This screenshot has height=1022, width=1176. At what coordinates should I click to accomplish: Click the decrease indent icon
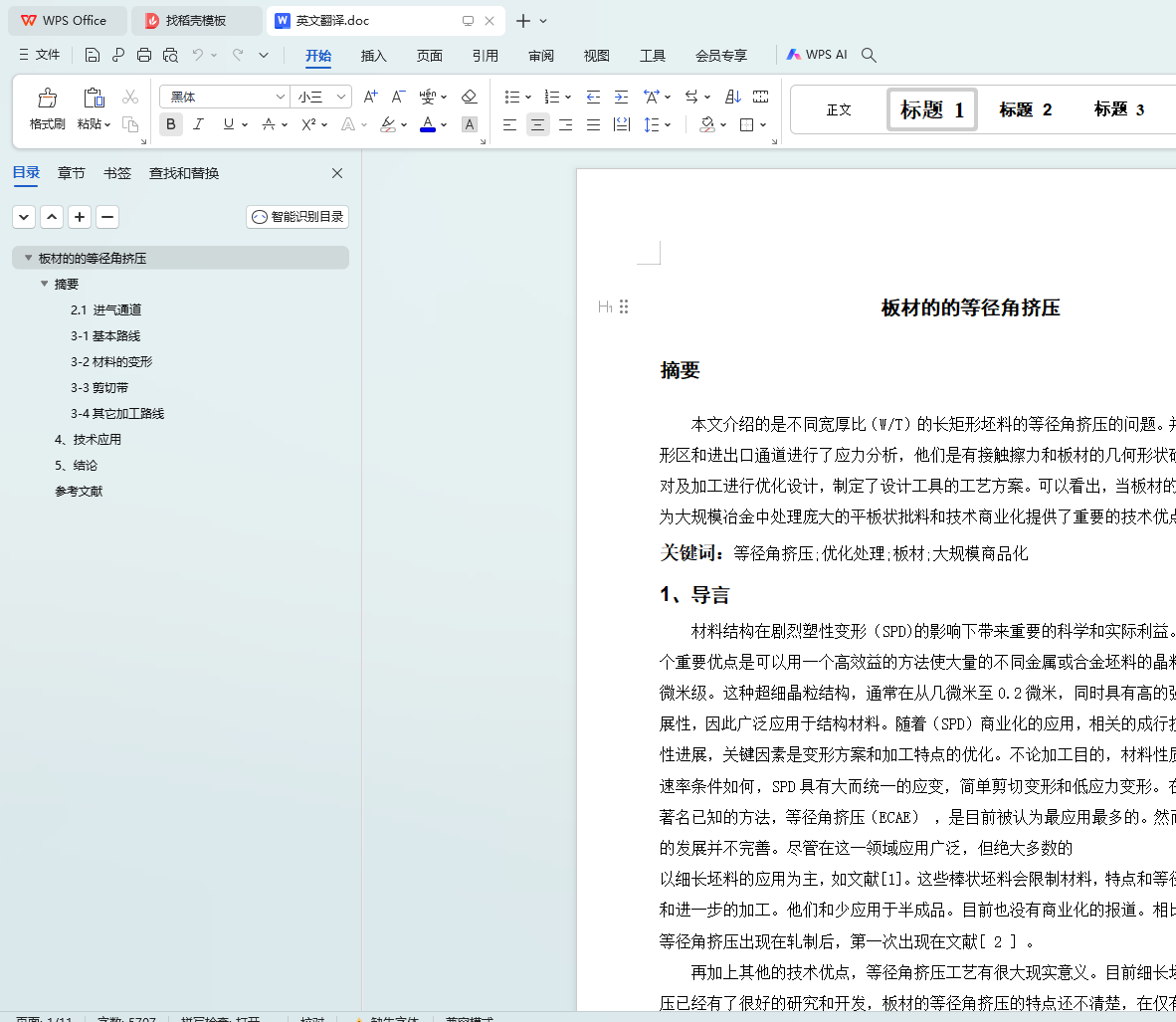(593, 97)
